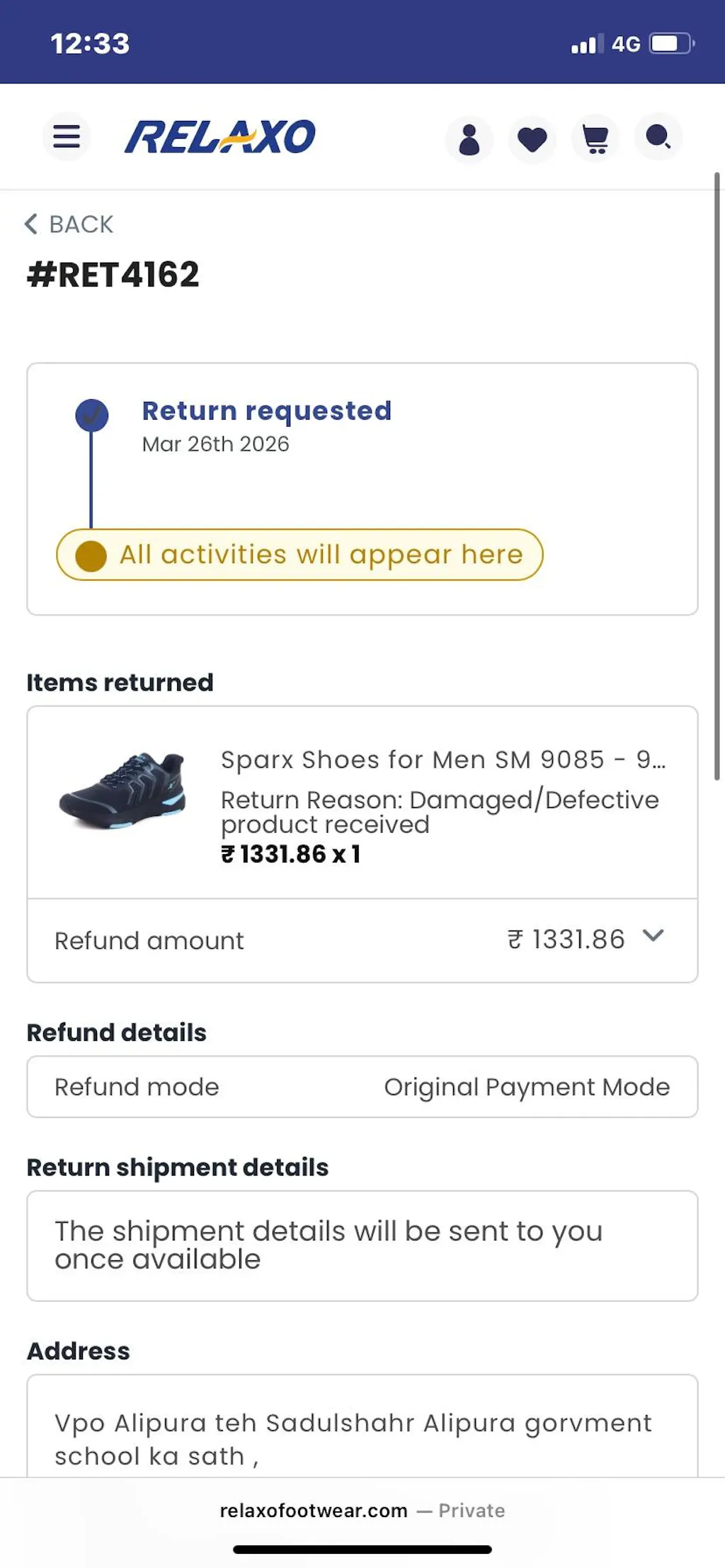The width and height of the screenshot is (725, 1568).
Task: Tap the Relaxo logo
Action: tap(220, 137)
